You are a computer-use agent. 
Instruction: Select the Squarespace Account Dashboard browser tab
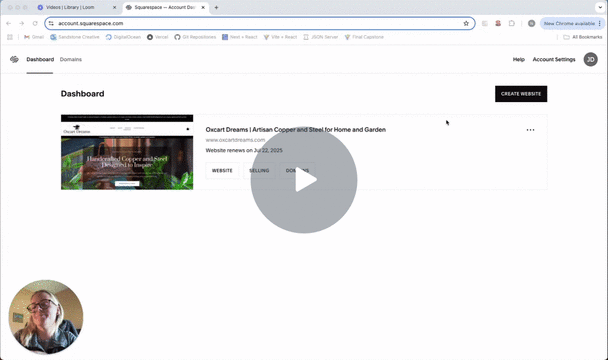click(166, 7)
